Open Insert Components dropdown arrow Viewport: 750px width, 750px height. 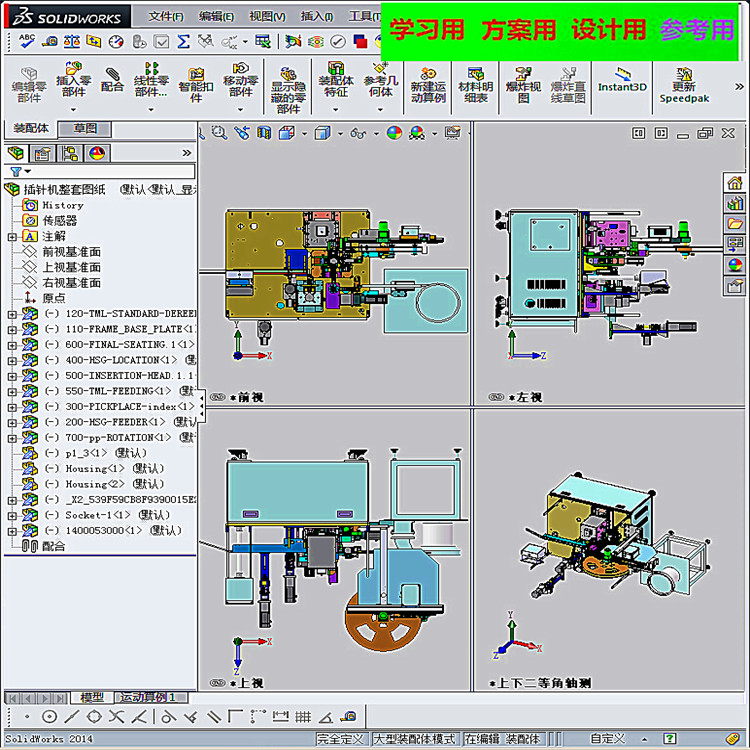point(73,110)
